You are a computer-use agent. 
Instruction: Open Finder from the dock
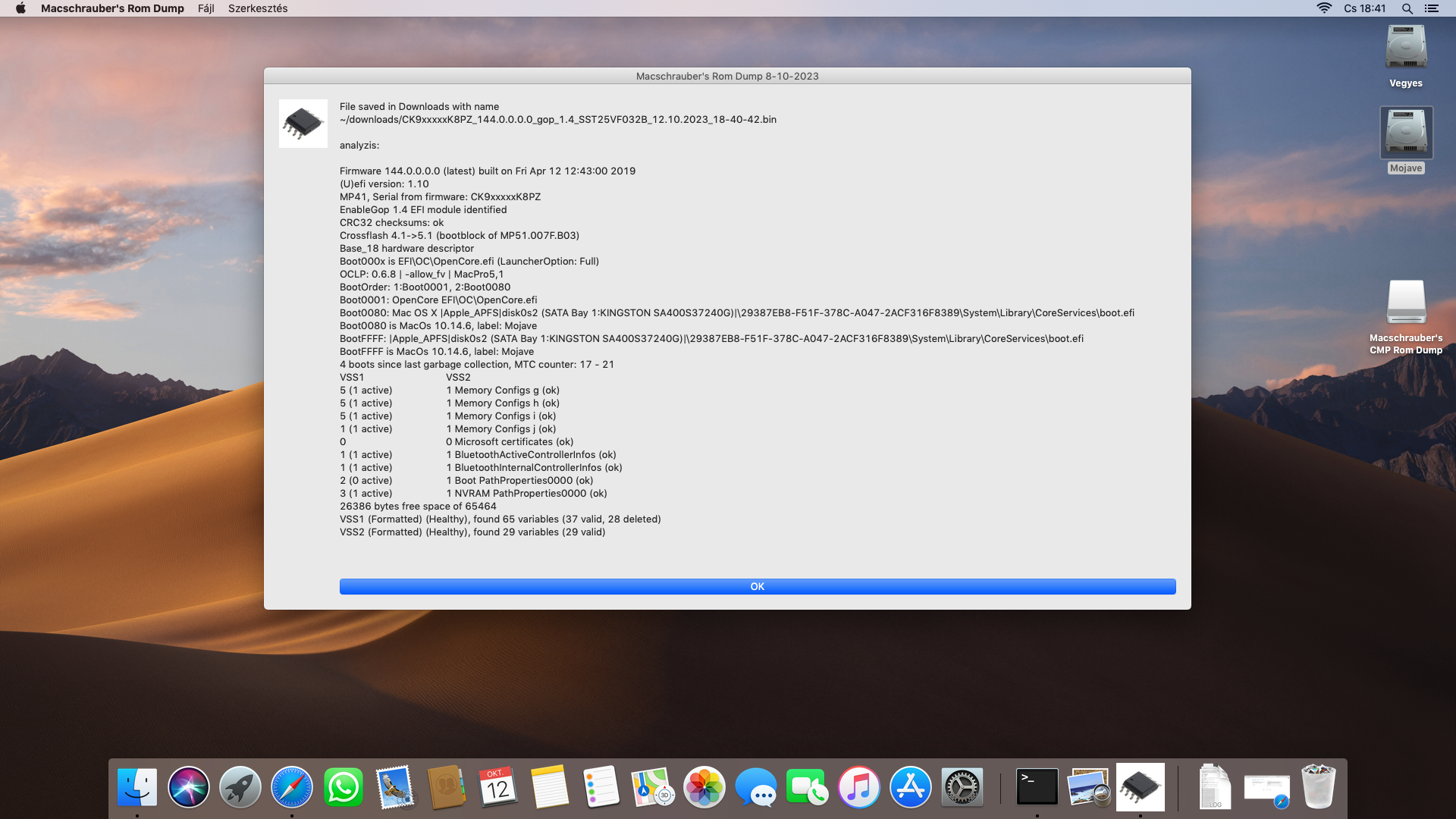coord(137,787)
